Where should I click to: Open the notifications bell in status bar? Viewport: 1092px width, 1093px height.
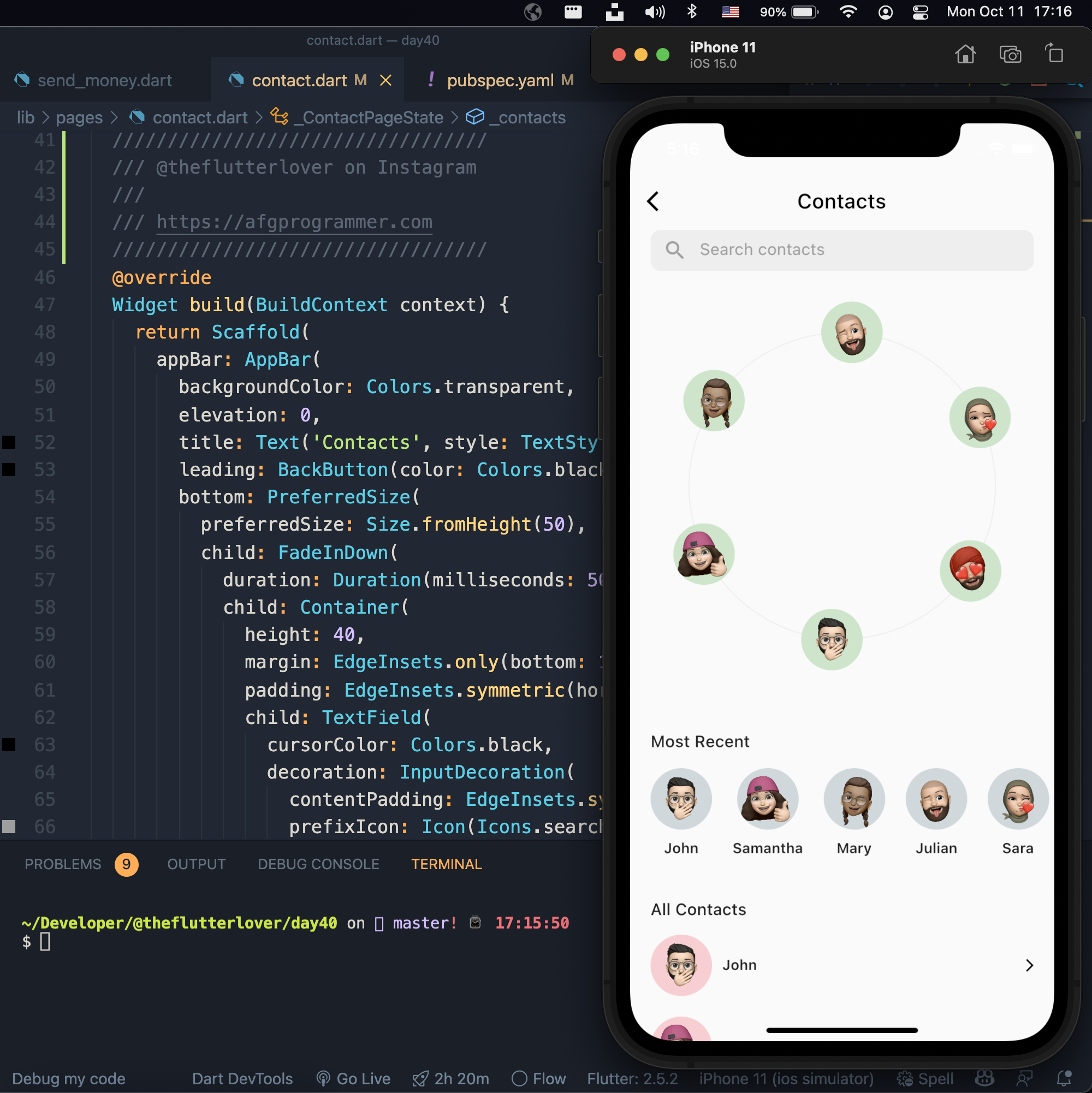point(1064,1078)
